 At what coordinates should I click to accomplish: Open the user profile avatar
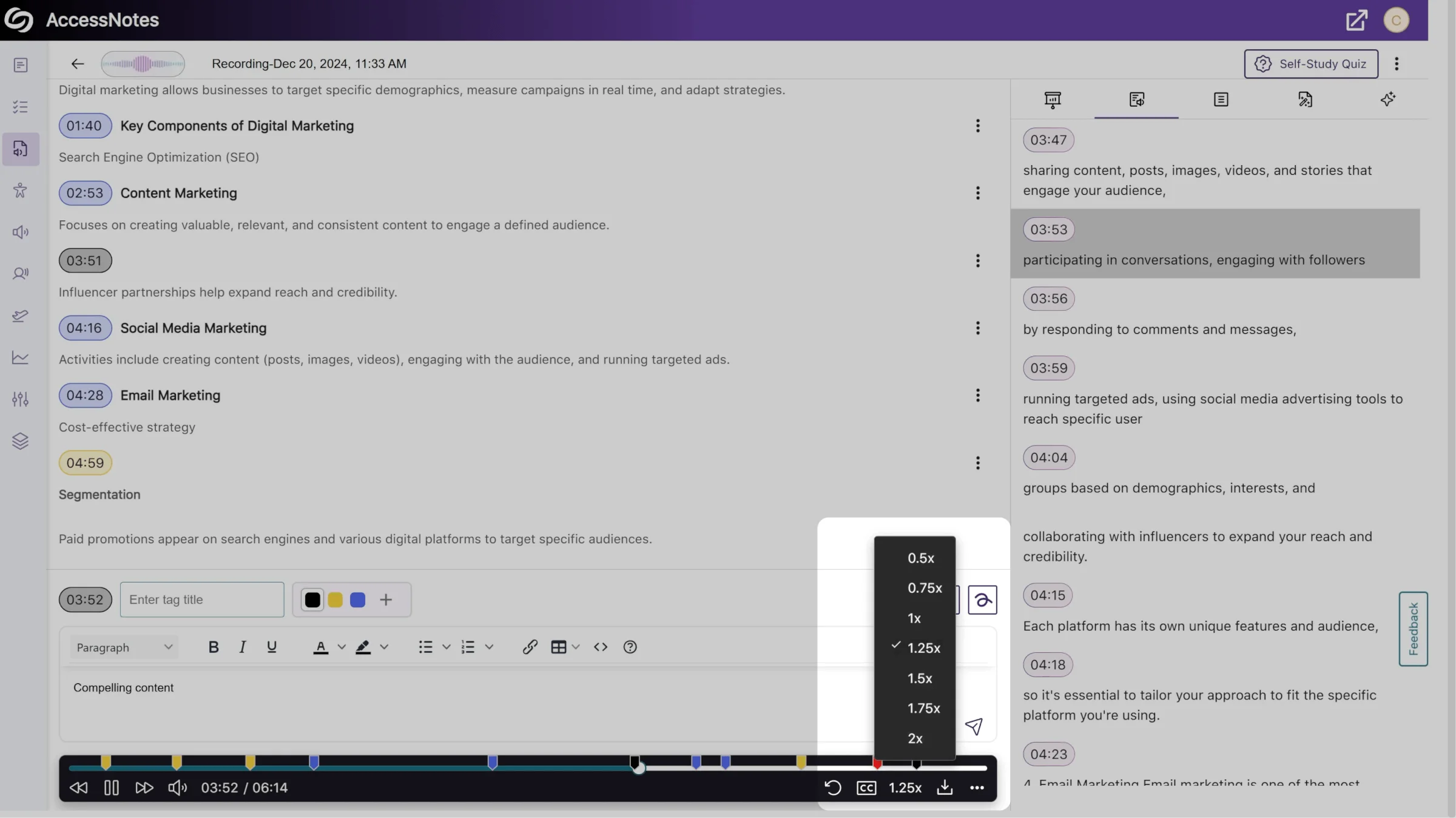(1396, 20)
